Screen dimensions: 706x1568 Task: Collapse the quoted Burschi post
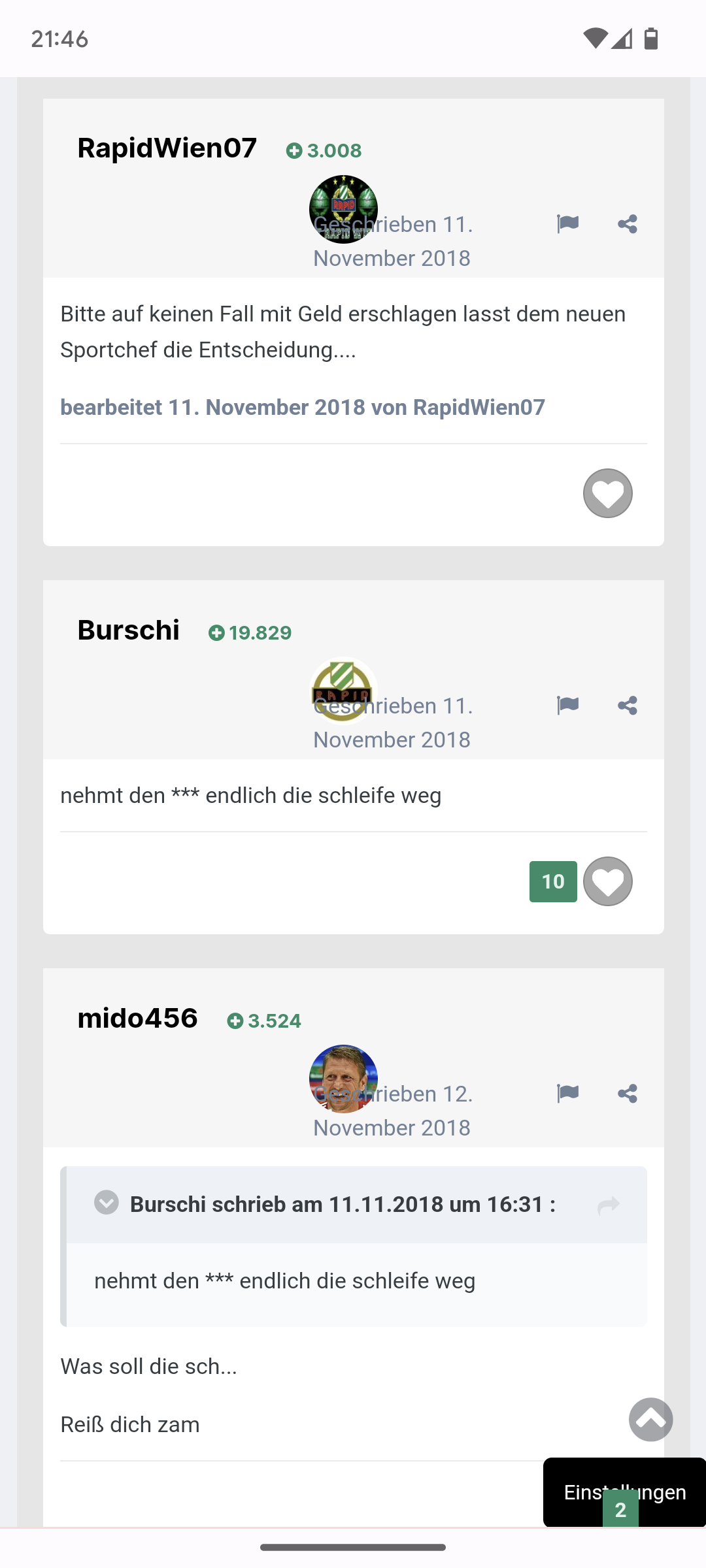(107, 1202)
